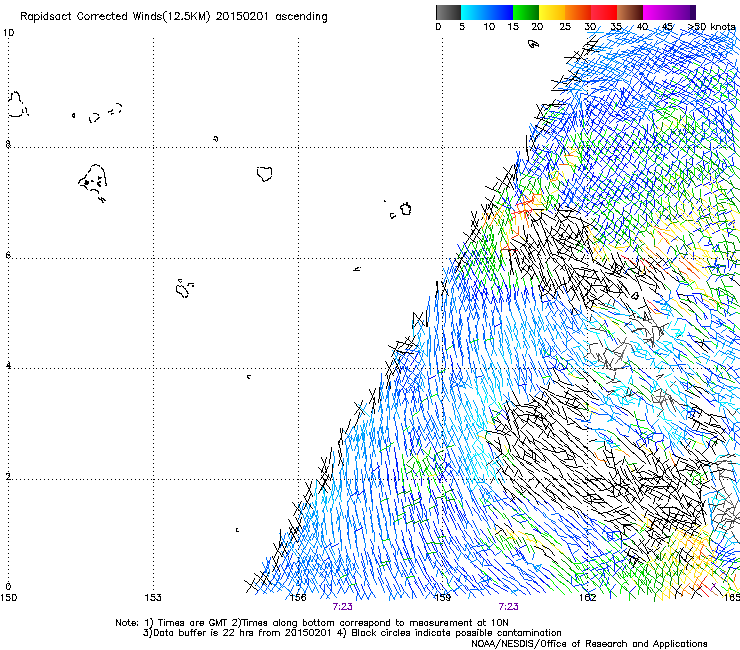Click the longitude label '156' on bottom axis

pyautogui.click(x=298, y=598)
